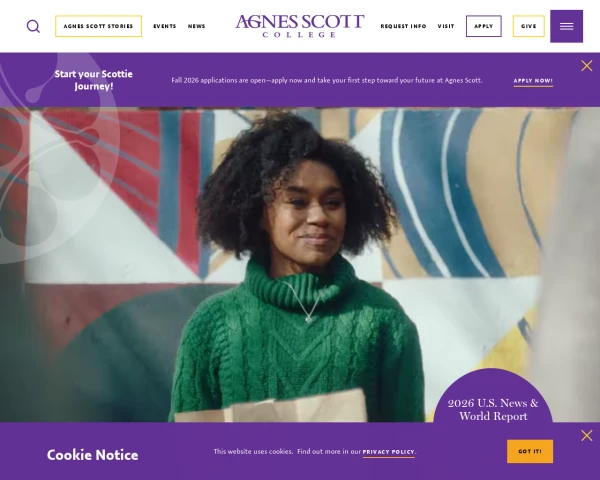Image resolution: width=600 pixels, height=480 pixels.
Task: Click the Start your Scottie Journey heading
Action: (94, 80)
